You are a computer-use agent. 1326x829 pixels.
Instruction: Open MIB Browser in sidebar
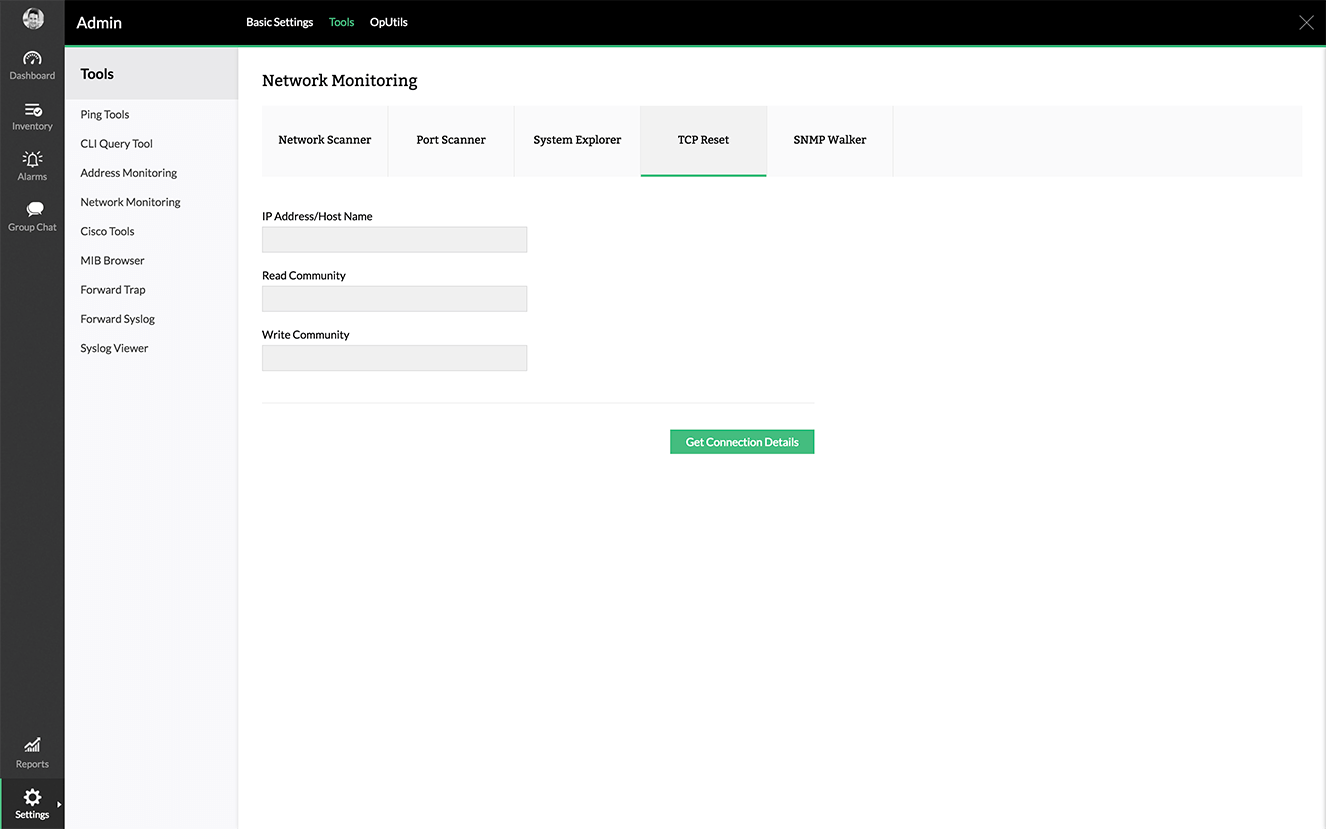(x=113, y=261)
